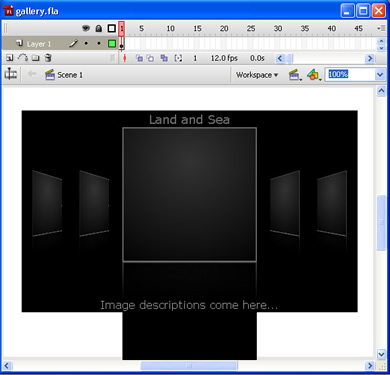
Task: Select Layer 1 in timeline
Action: click(x=39, y=44)
